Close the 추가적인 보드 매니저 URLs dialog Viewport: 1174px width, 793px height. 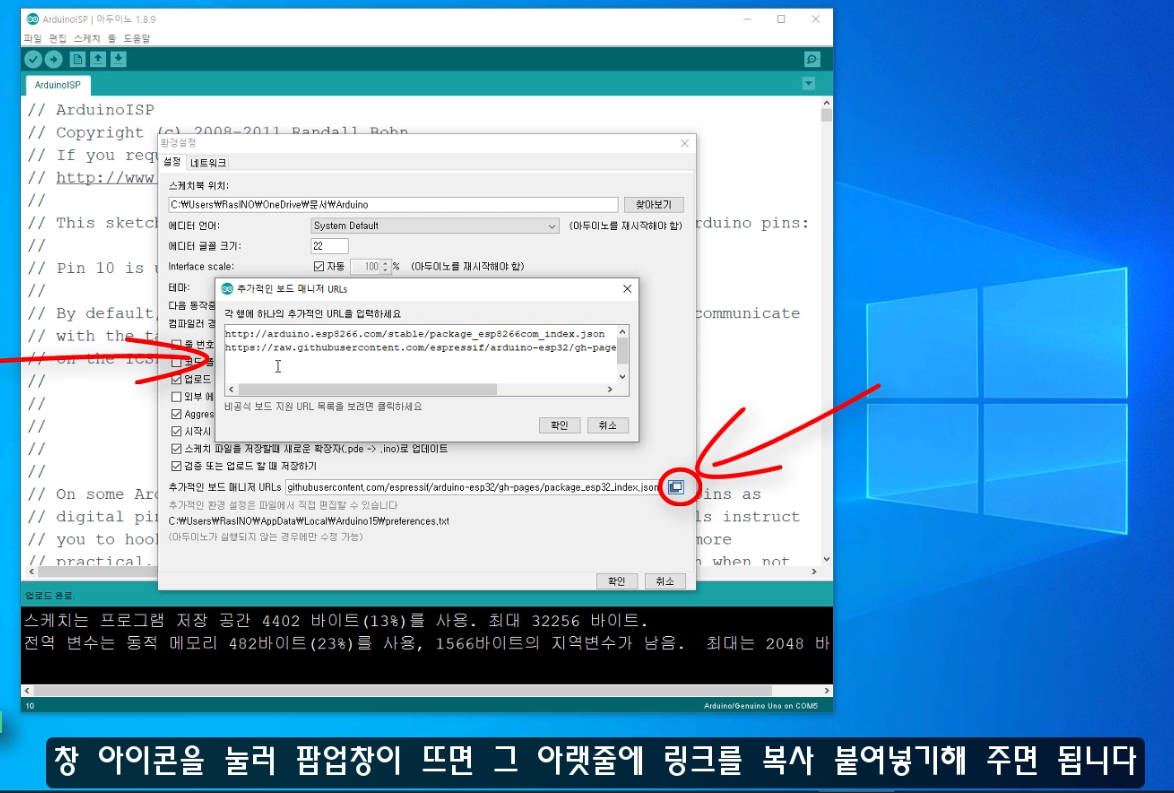[x=627, y=288]
